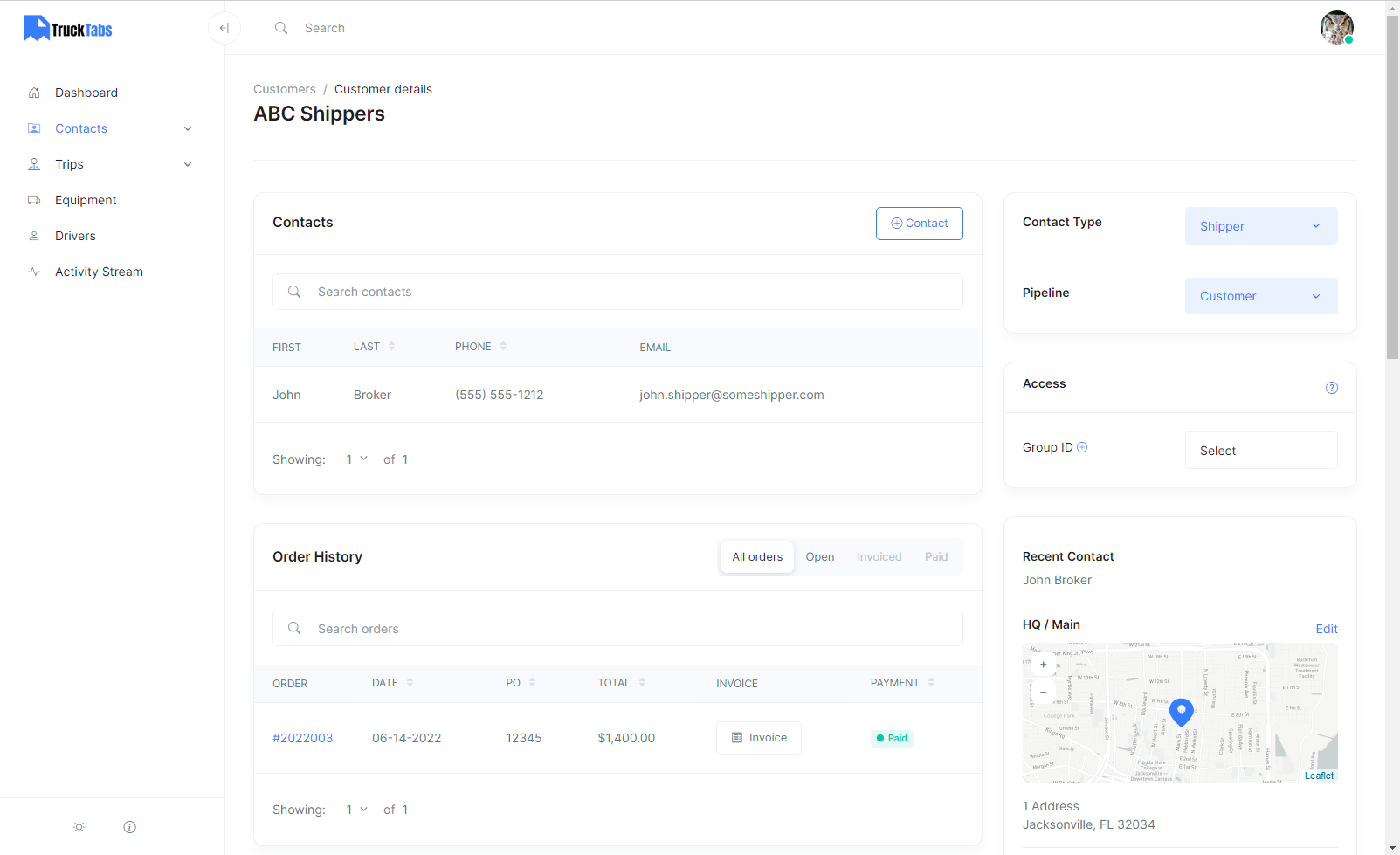Open the info icon in sidebar footer

coord(130,827)
